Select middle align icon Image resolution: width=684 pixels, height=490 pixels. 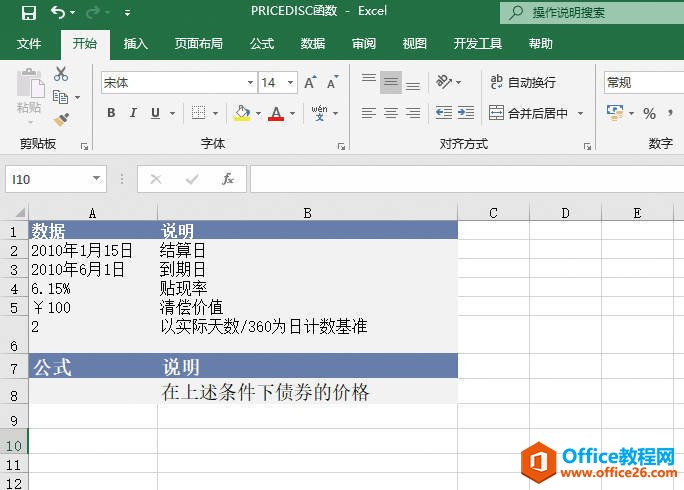(391, 82)
